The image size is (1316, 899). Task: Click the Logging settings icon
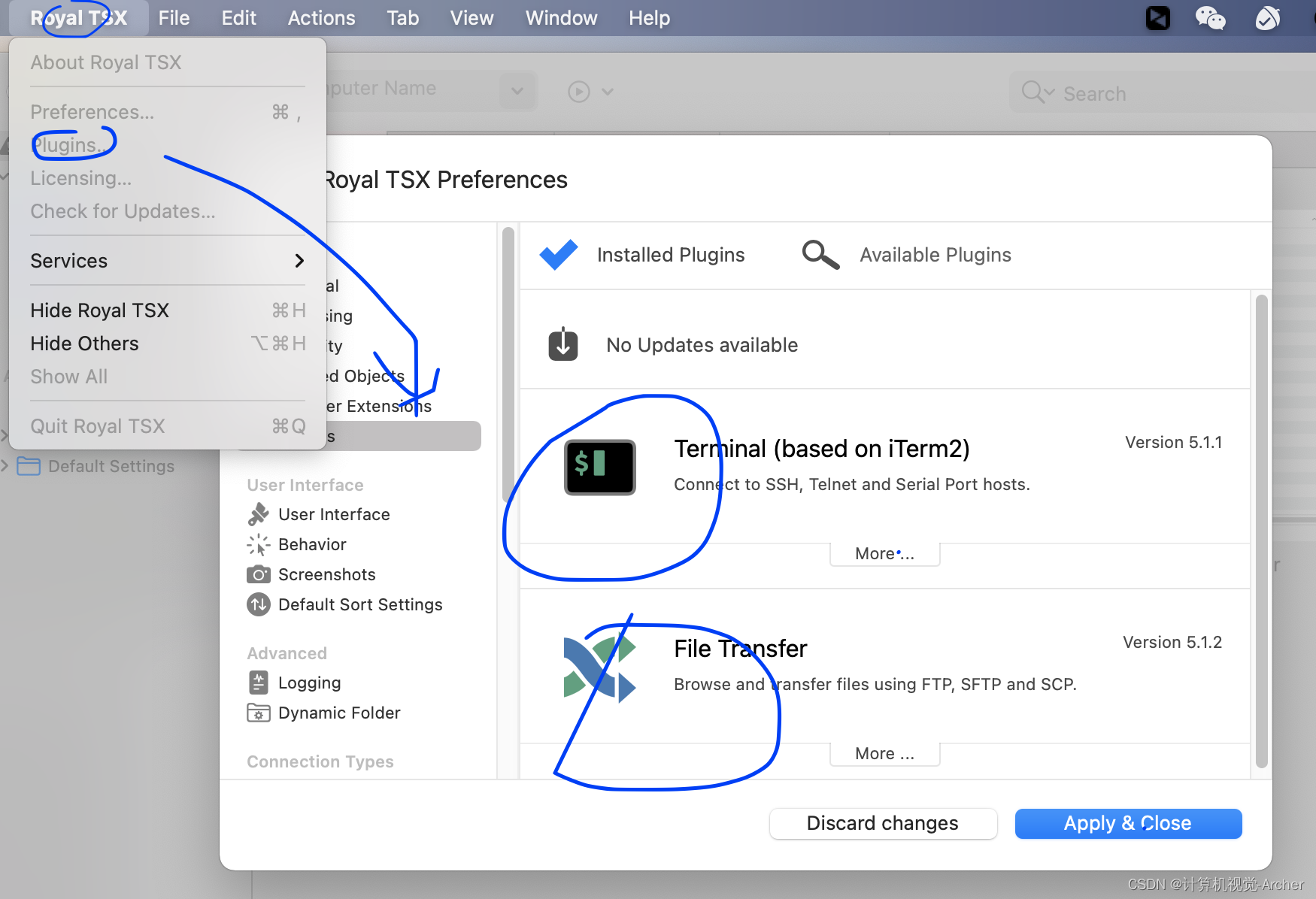coord(259,682)
